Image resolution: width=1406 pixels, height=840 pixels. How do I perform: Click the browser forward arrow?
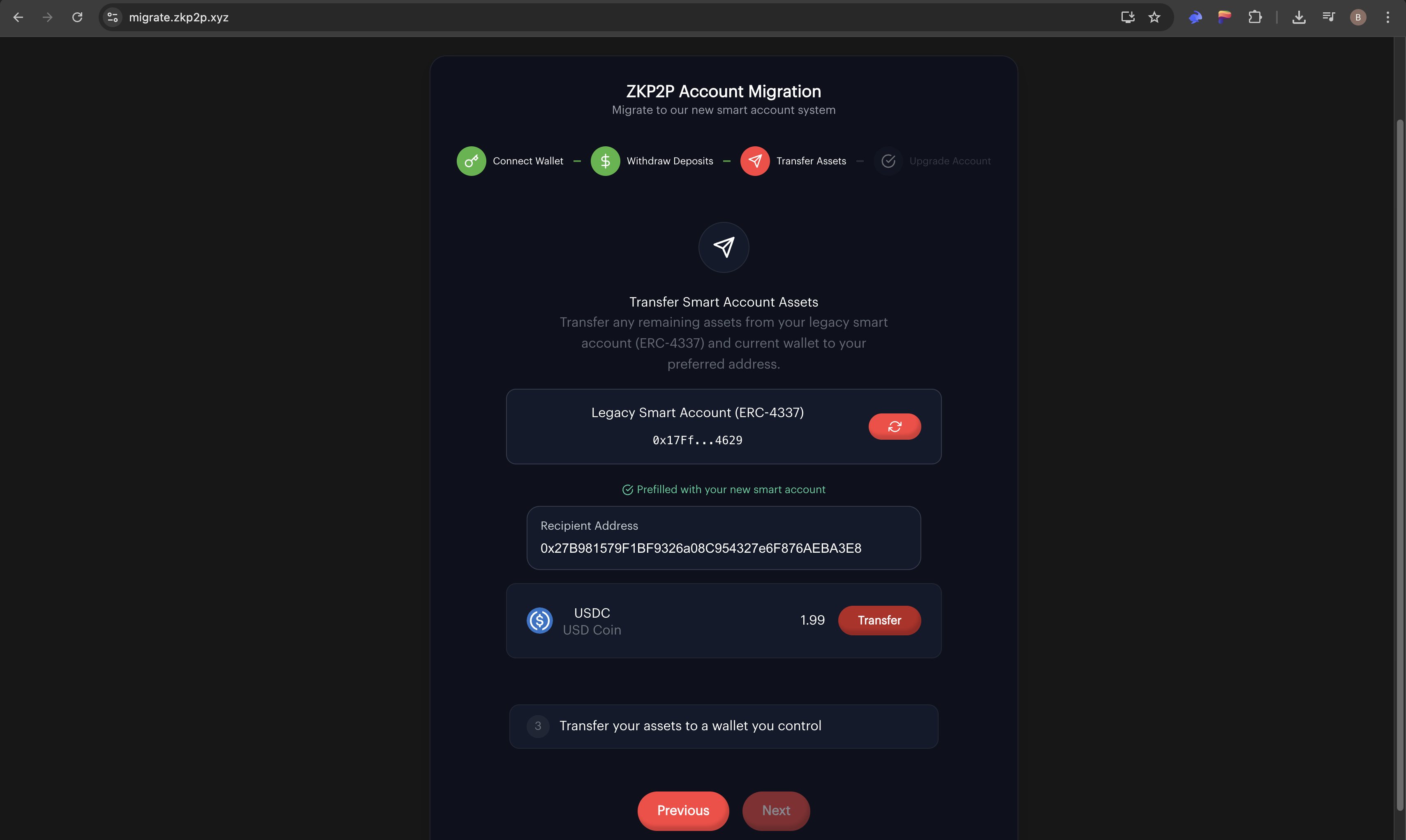click(x=48, y=18)
